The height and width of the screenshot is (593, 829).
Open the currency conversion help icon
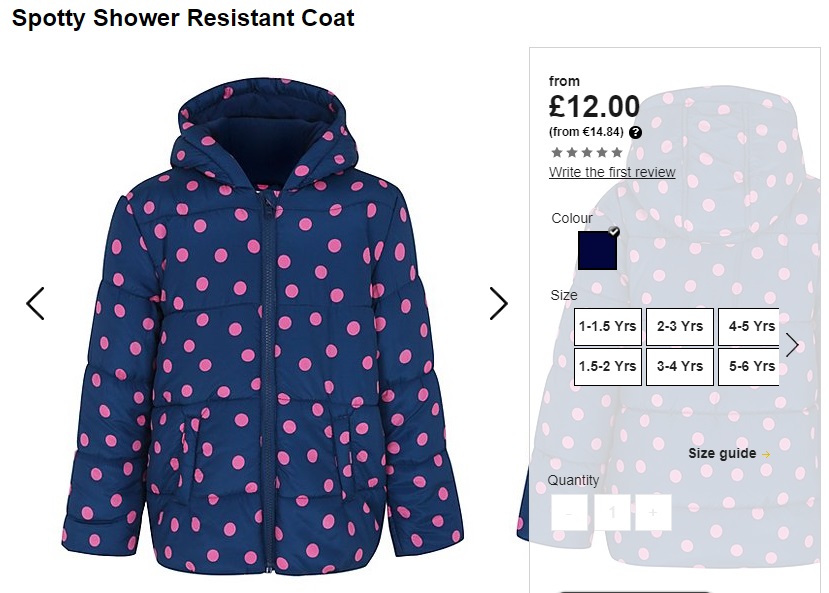[x=635, y=133]
